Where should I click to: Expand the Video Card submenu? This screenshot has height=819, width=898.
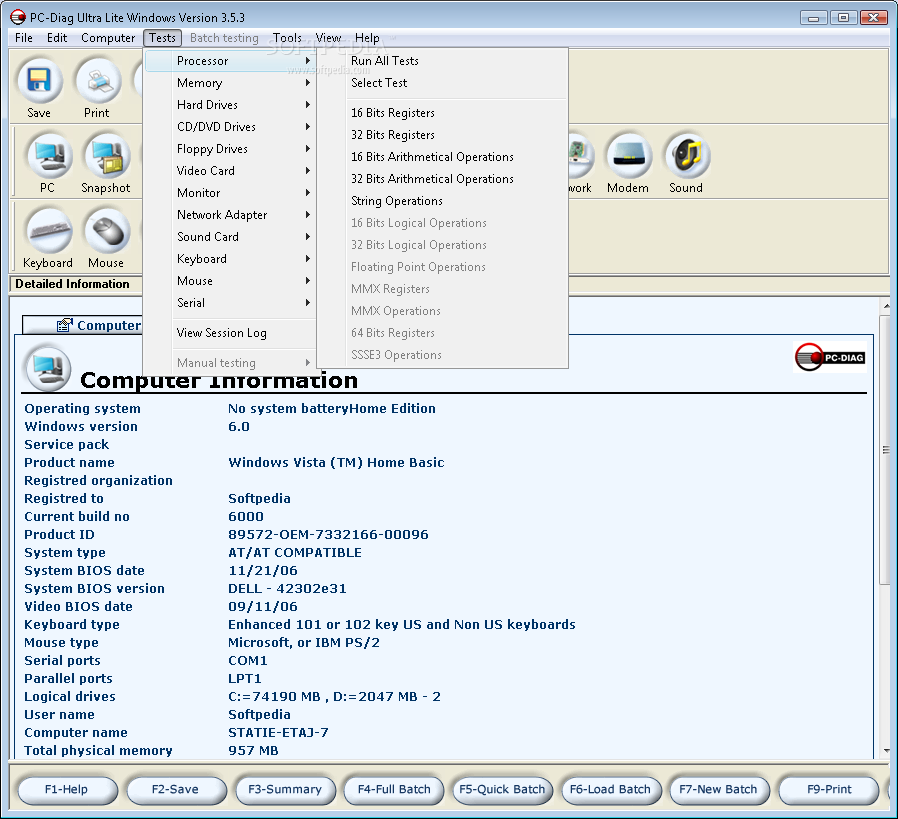coord(230,171)
